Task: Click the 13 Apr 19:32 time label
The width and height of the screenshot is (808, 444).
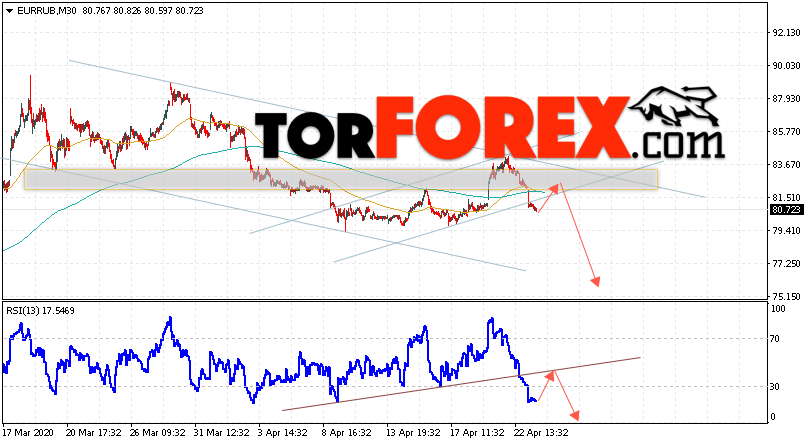Action: [x=413, y=433]
